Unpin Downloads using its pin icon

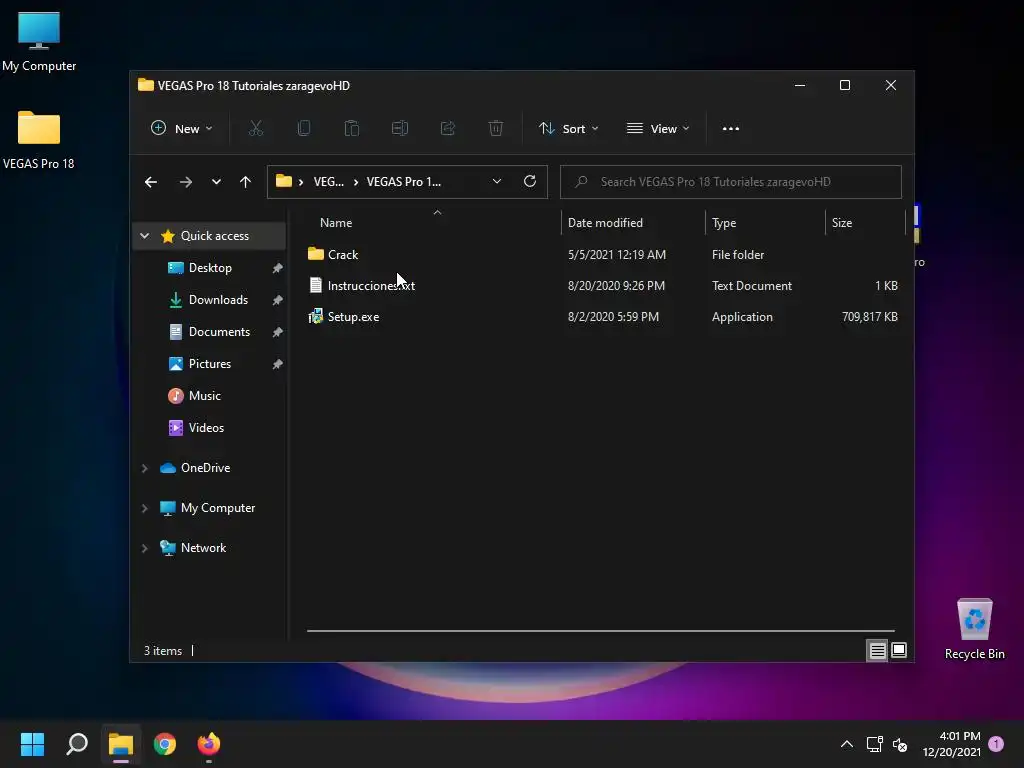278,300
